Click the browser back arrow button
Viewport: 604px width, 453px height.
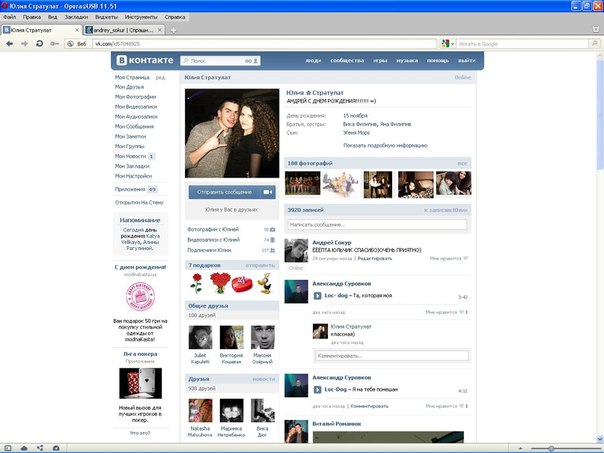tap(9, 44)
